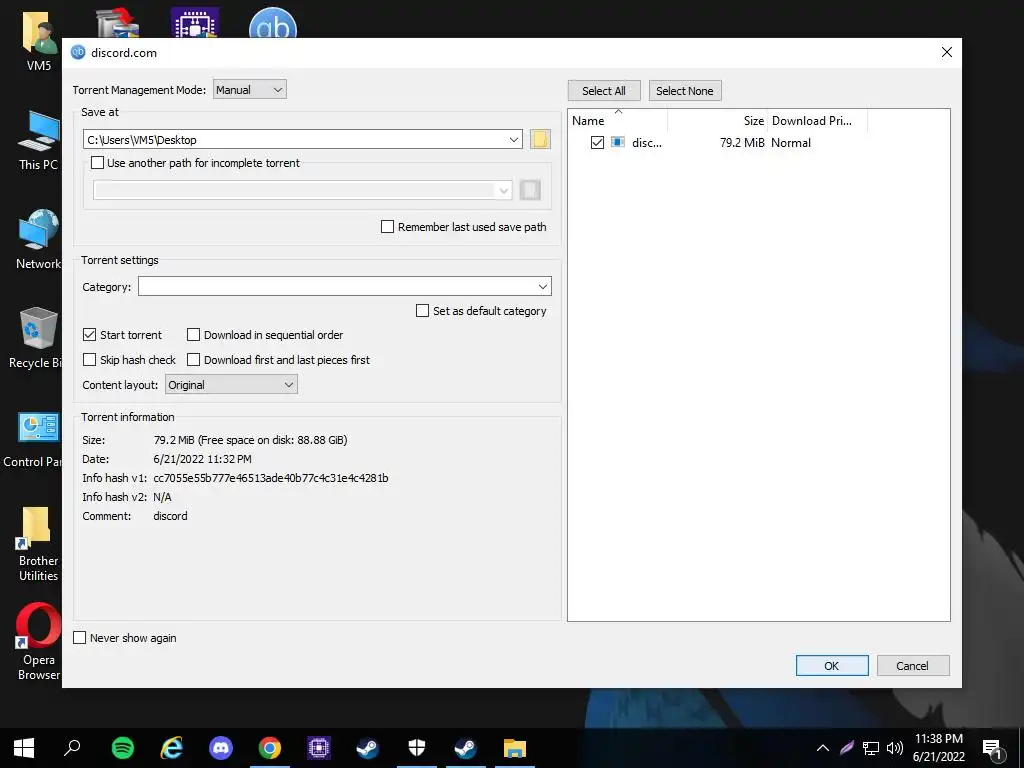1024x768 pixels.
Task: Click the date 6/21/2022 11:32 PM value
Action: pyautogui.click(x=202, y=459)
